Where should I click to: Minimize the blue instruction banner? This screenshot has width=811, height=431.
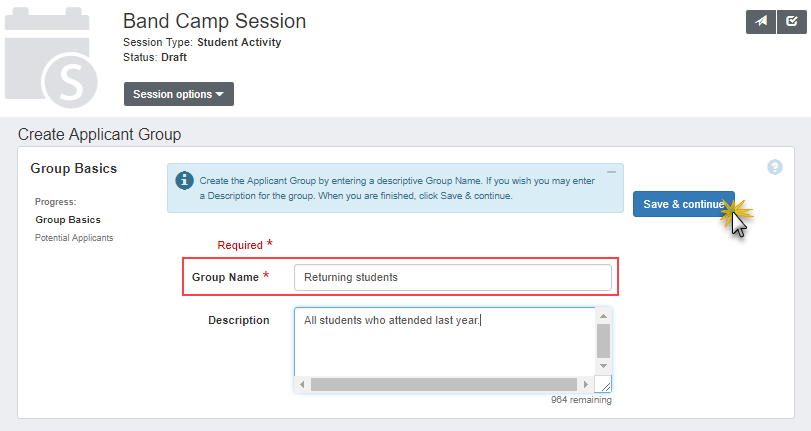[x=611, y=172]
